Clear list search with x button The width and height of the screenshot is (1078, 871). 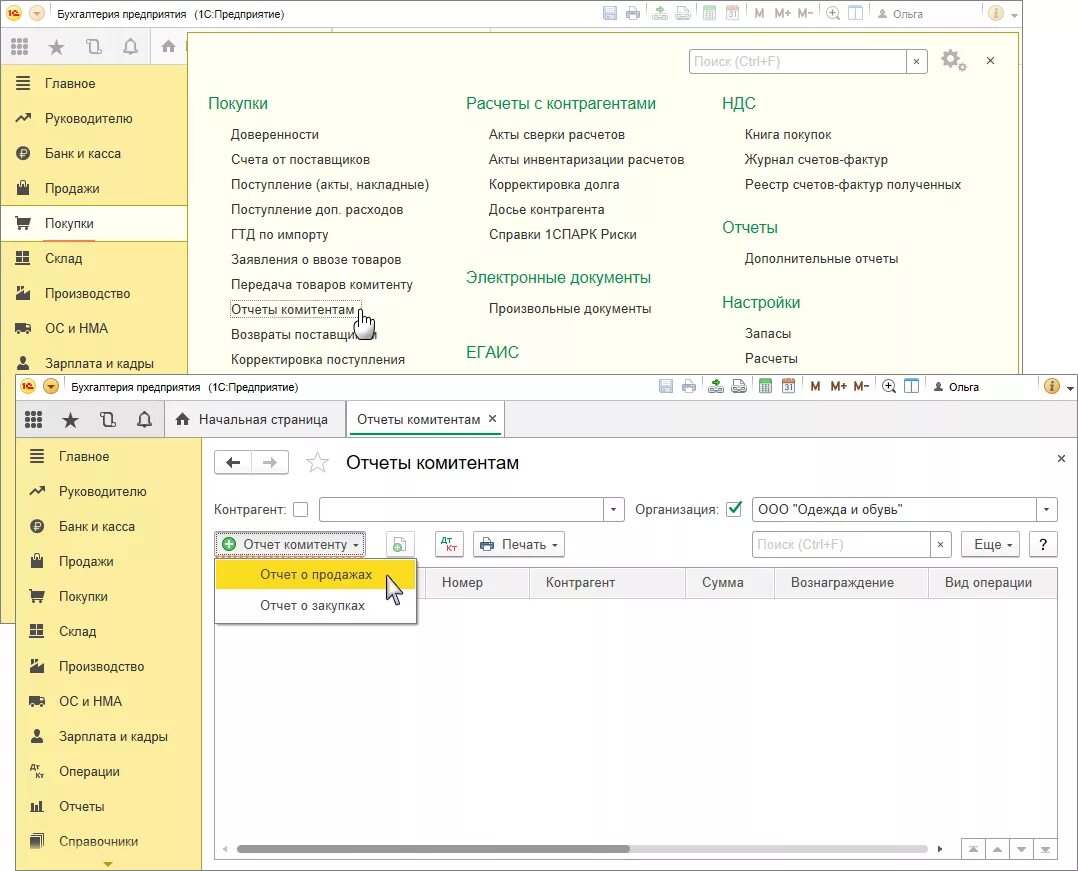point(940,544)
